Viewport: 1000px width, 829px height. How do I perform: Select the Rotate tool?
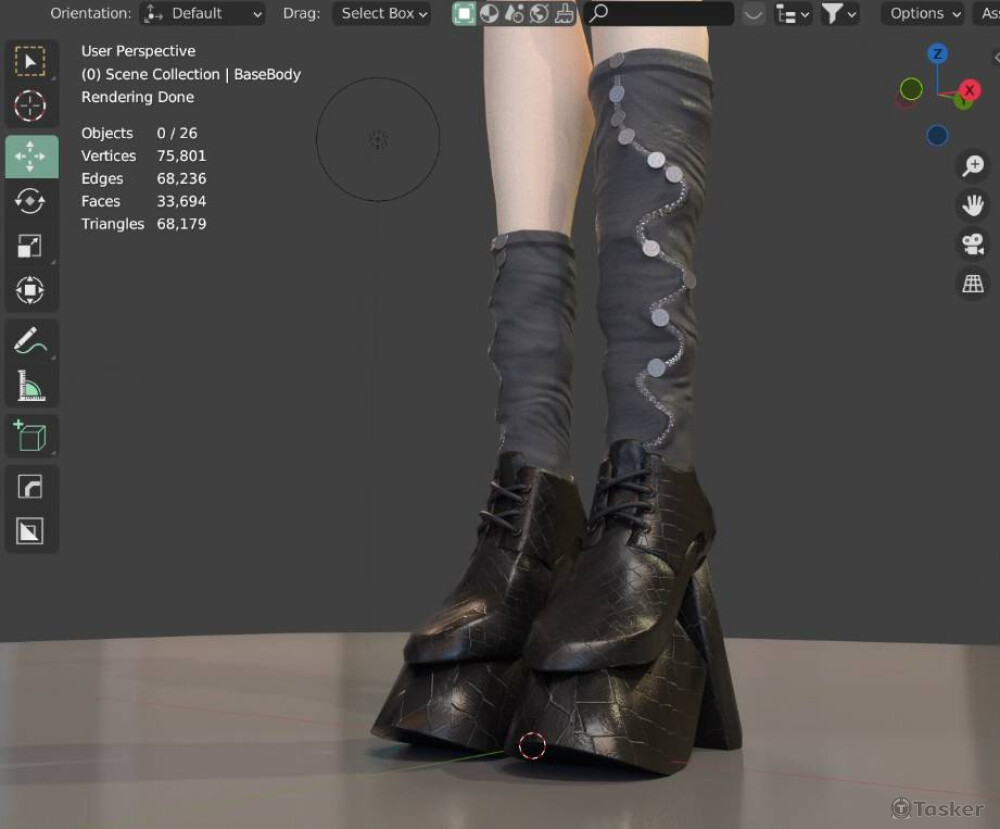coord(30,201)
